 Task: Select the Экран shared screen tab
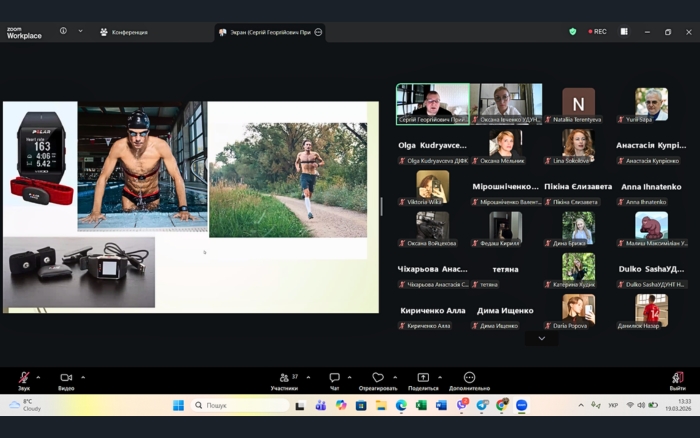click(x=265, y=32)
